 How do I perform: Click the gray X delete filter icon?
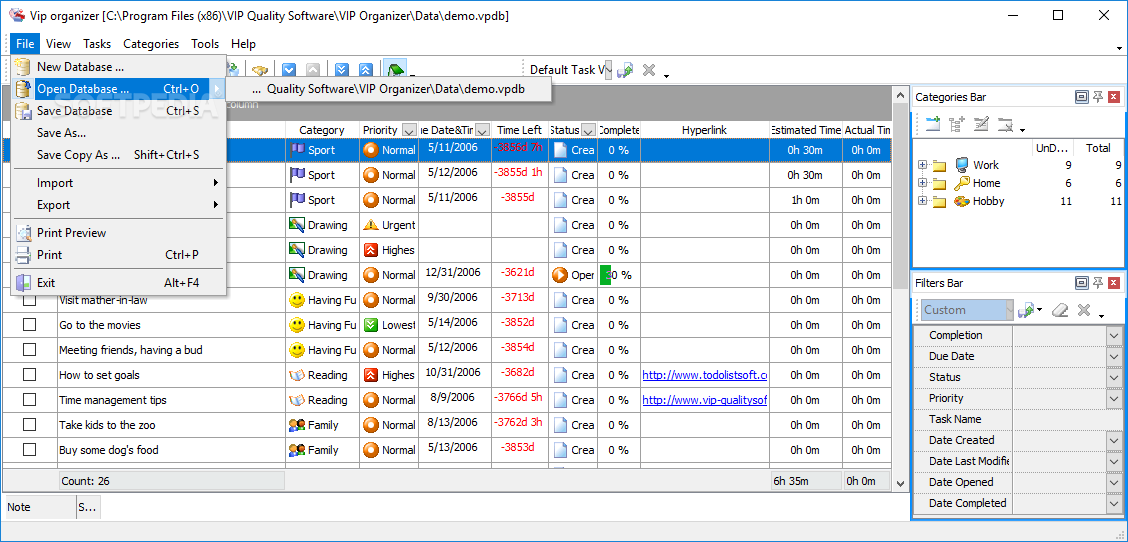(x=1084, y=310)
